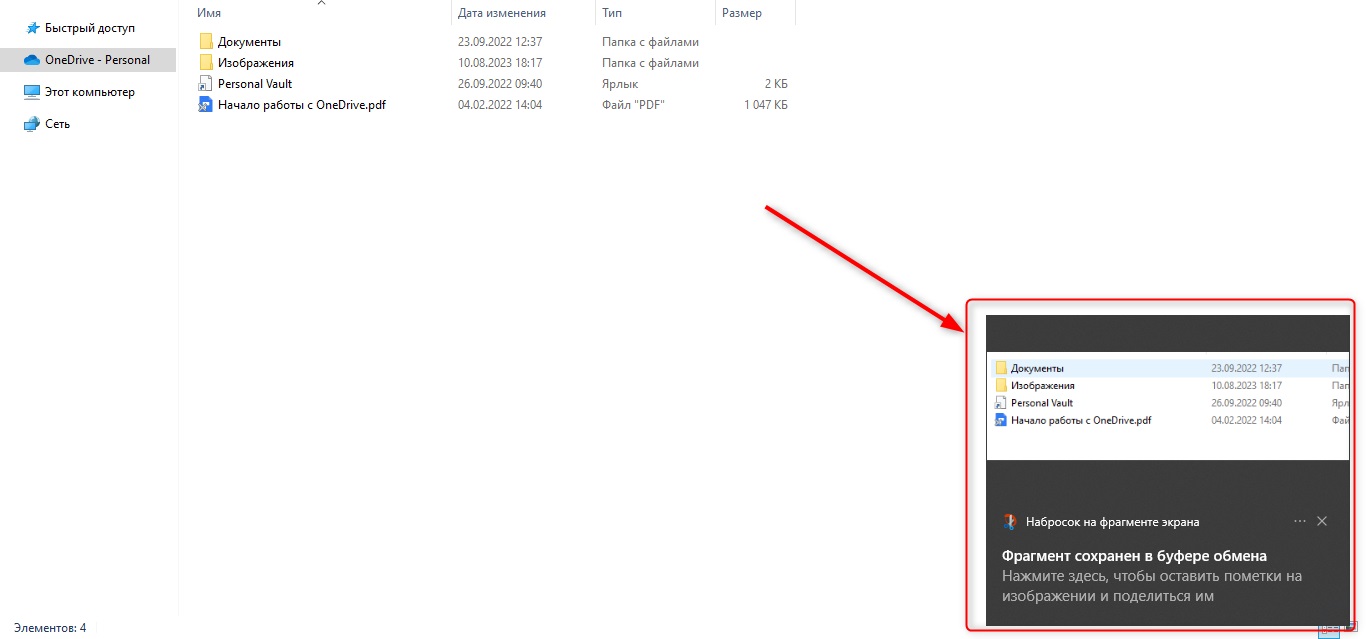Sort files by the Размер column
Viewport: 1366px width, 639px height.
pyautogui.click(x=741, y=13)
